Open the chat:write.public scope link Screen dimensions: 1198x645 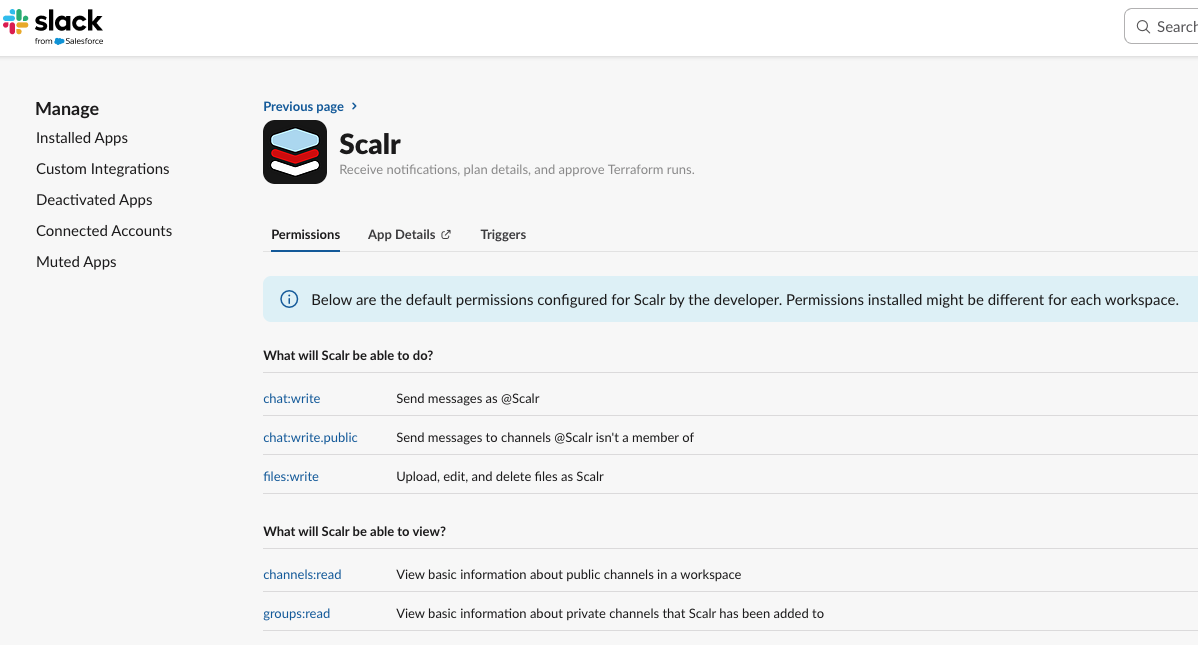click(310, 437)
